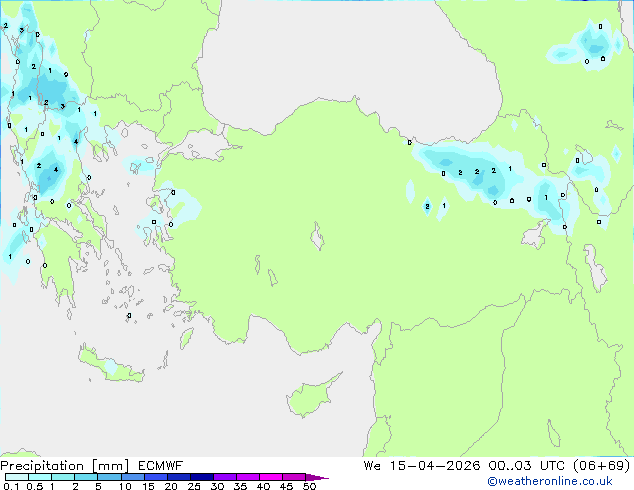Click the 45–50 mm legend color swatch

coord(294,477)
